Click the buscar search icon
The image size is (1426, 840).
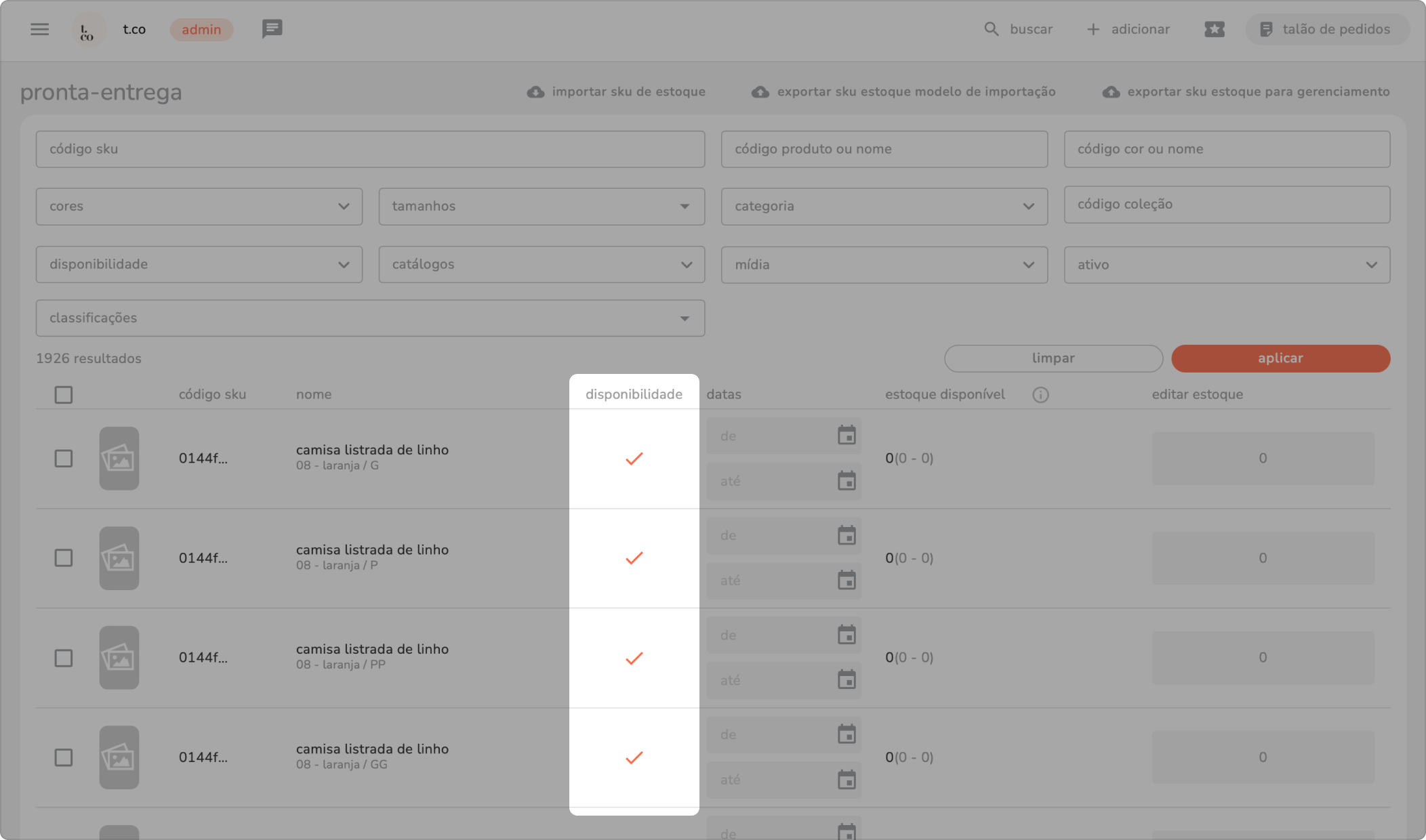[x=991, y=29]
